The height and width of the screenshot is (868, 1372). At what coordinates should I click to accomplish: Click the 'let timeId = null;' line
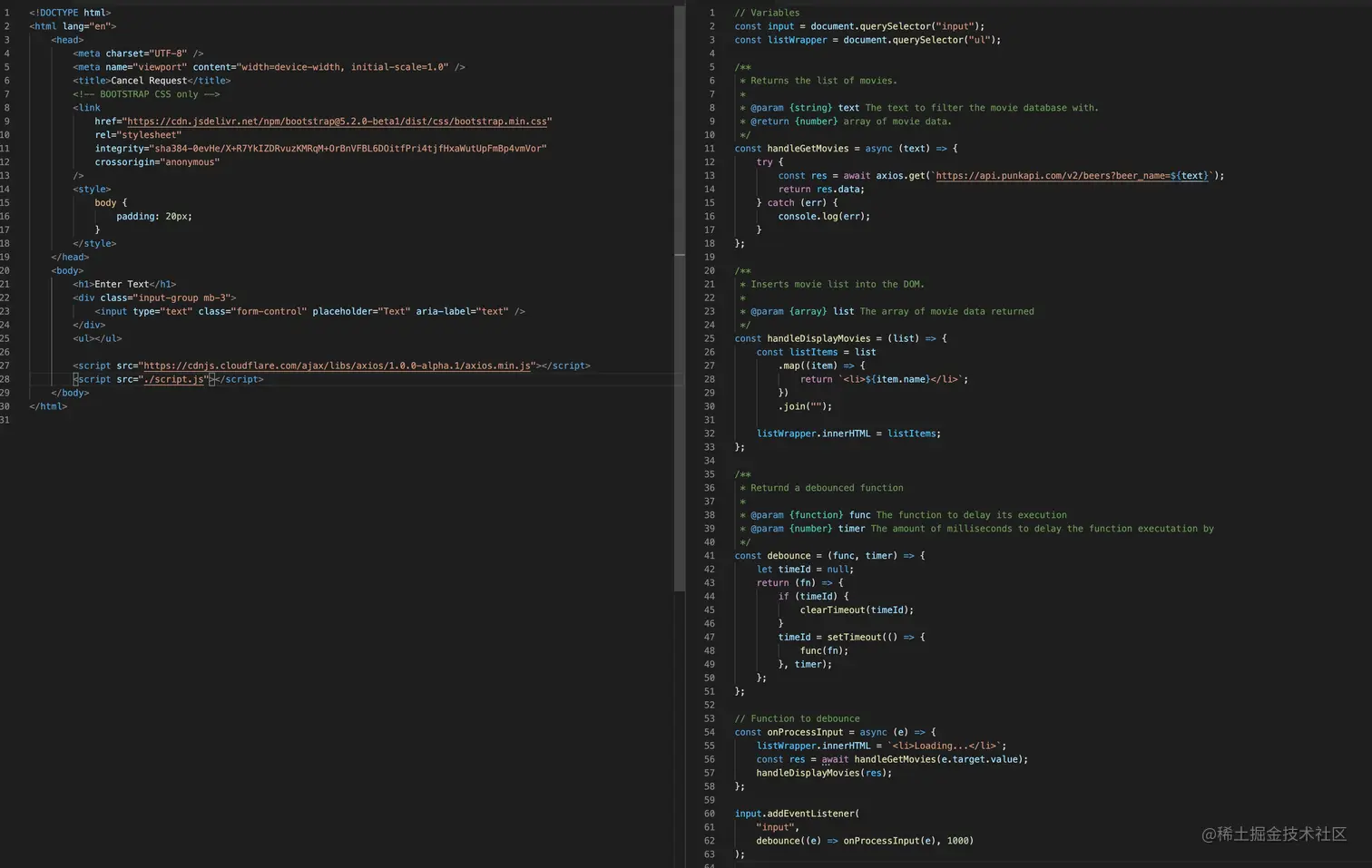click(805, 570)
